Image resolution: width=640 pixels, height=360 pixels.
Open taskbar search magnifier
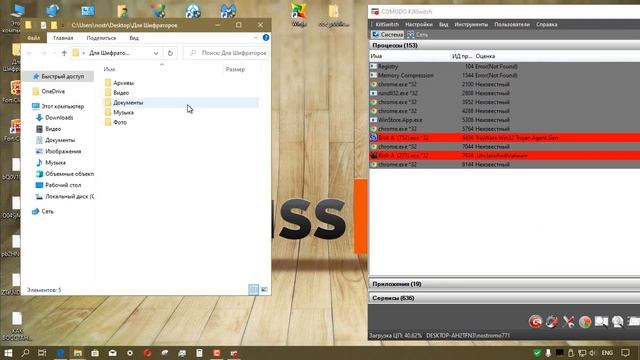pos(25,353)
